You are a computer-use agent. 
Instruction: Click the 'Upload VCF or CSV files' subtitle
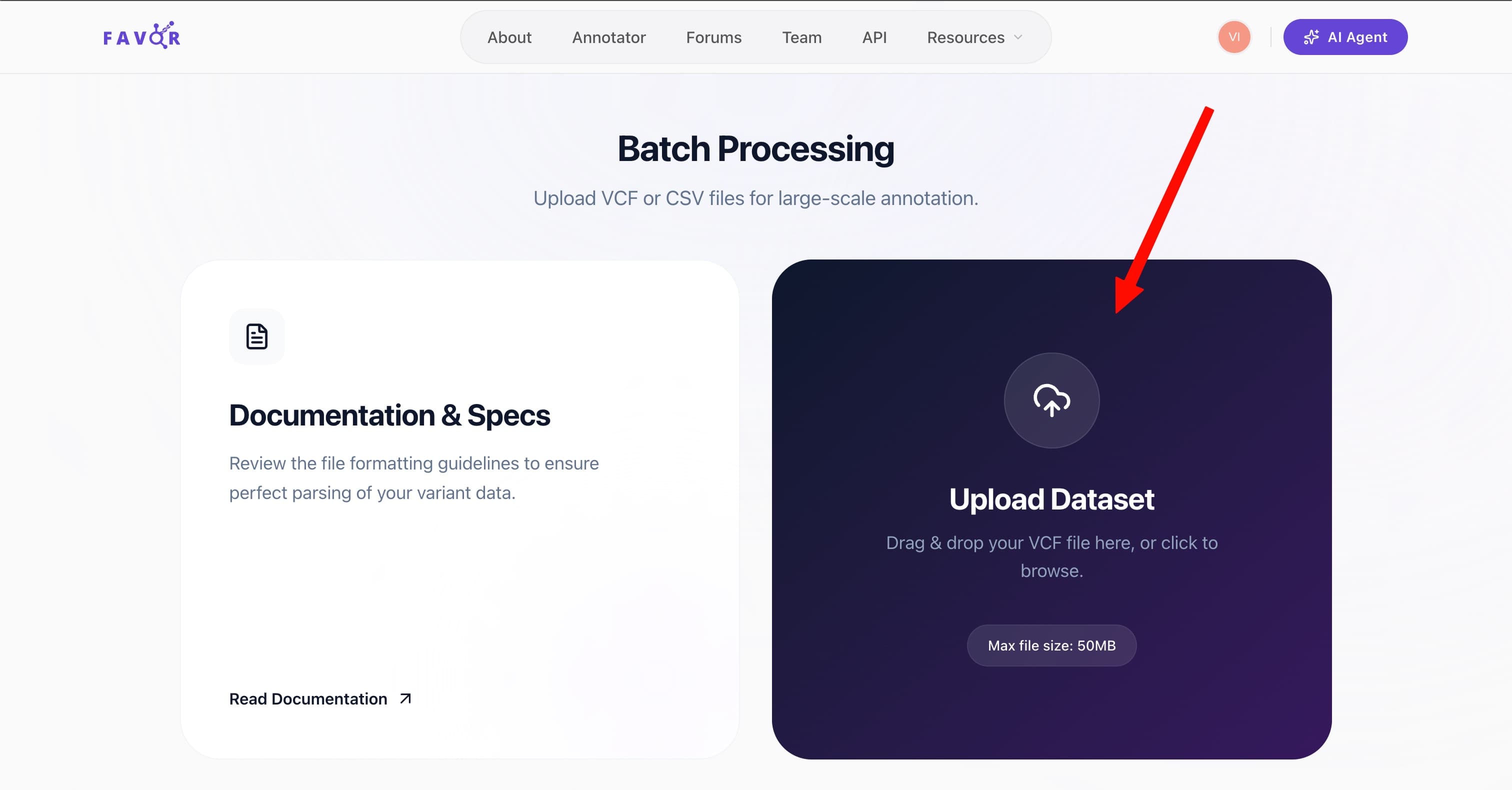point(755,198)
